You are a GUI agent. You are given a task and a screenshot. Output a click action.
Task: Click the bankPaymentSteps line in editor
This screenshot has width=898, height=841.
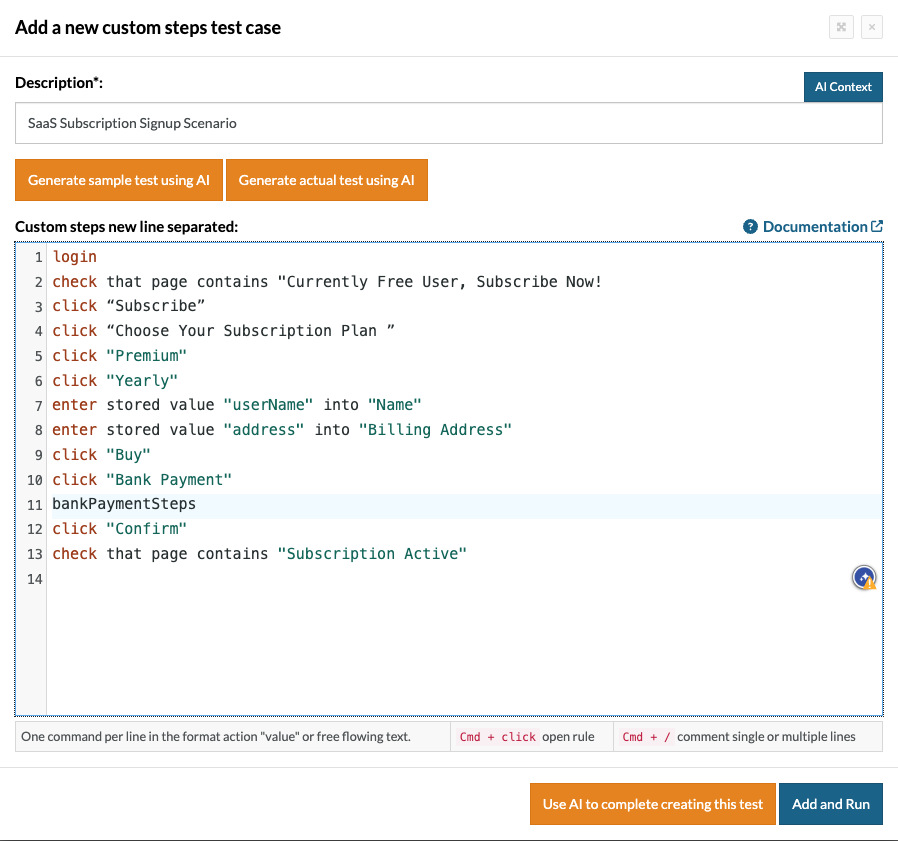coord(124,504)
